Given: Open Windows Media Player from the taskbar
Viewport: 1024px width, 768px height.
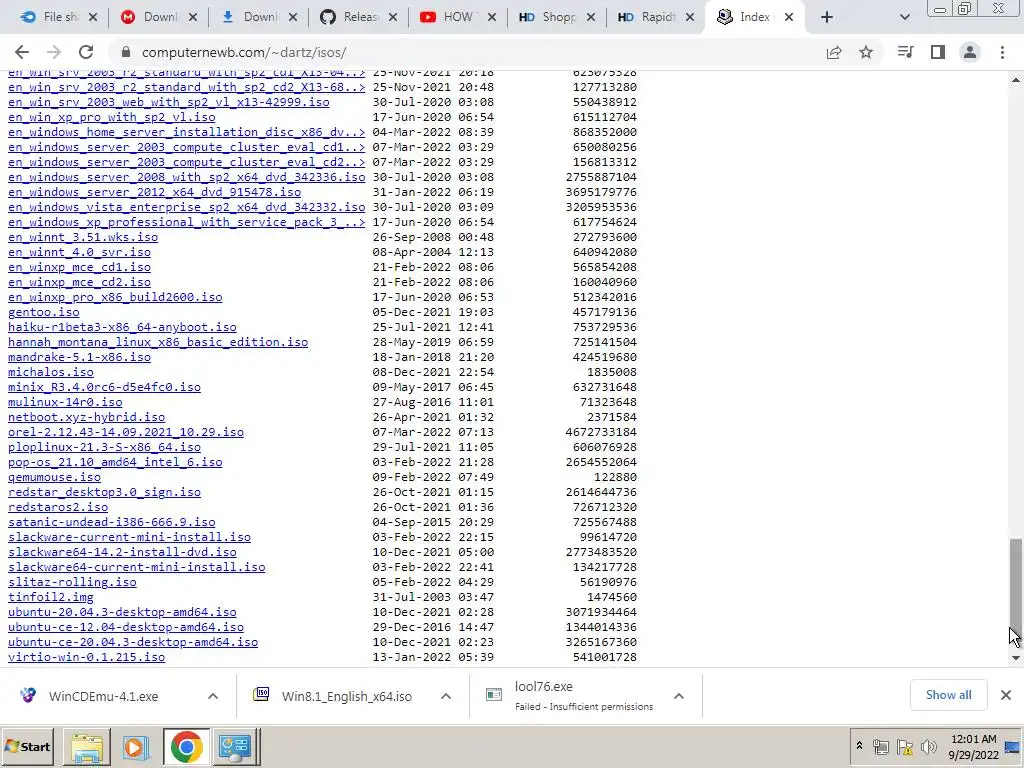Looking at the screenshot, I should (136, 746).
